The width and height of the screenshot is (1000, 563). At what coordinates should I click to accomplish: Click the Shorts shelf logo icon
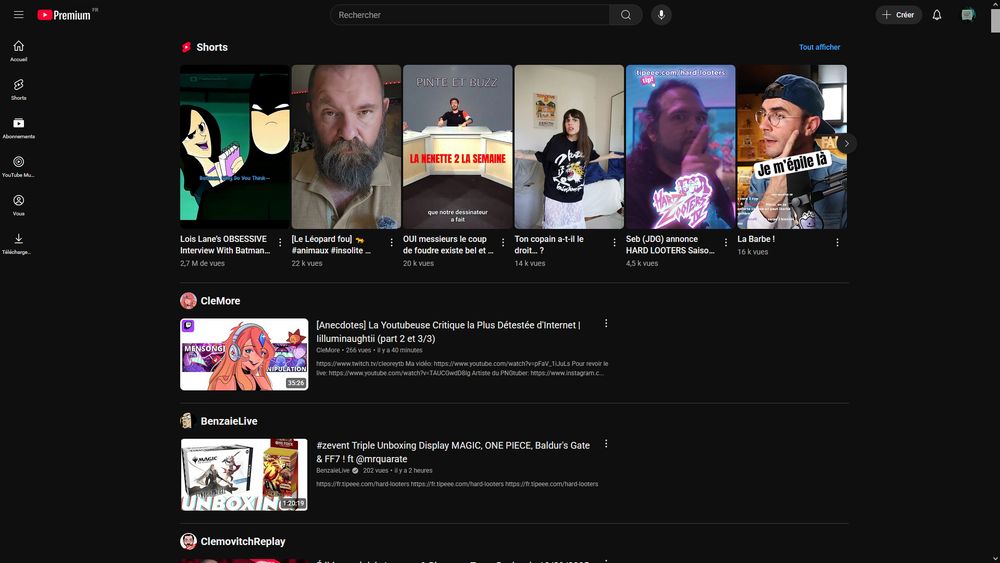186,47
